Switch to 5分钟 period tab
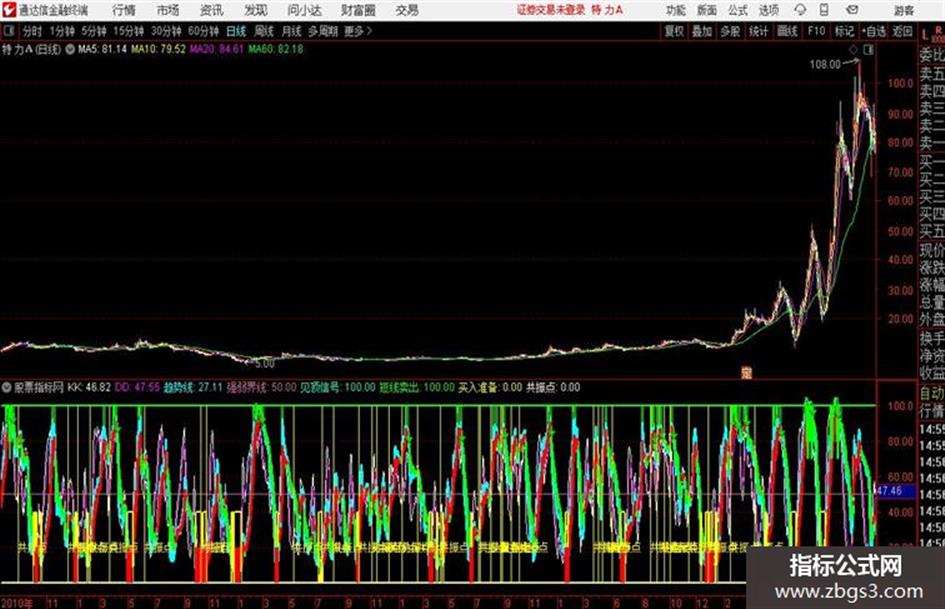 pos(93,31)
